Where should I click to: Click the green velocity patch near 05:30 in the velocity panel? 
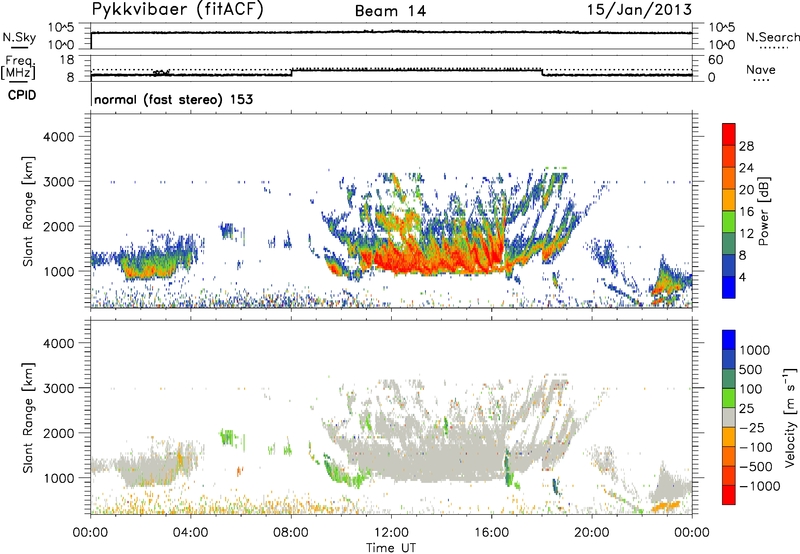tap(227, 437)
